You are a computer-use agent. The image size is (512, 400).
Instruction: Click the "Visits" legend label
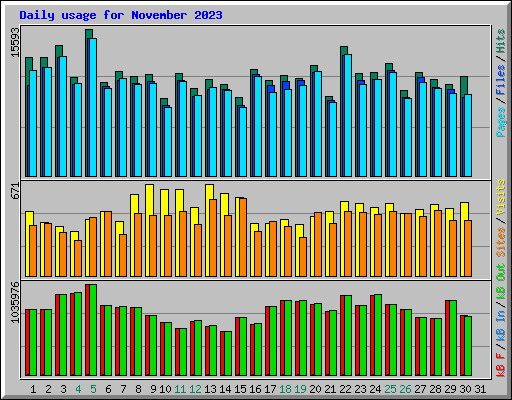pyautogui.click(x=501, y=197)
